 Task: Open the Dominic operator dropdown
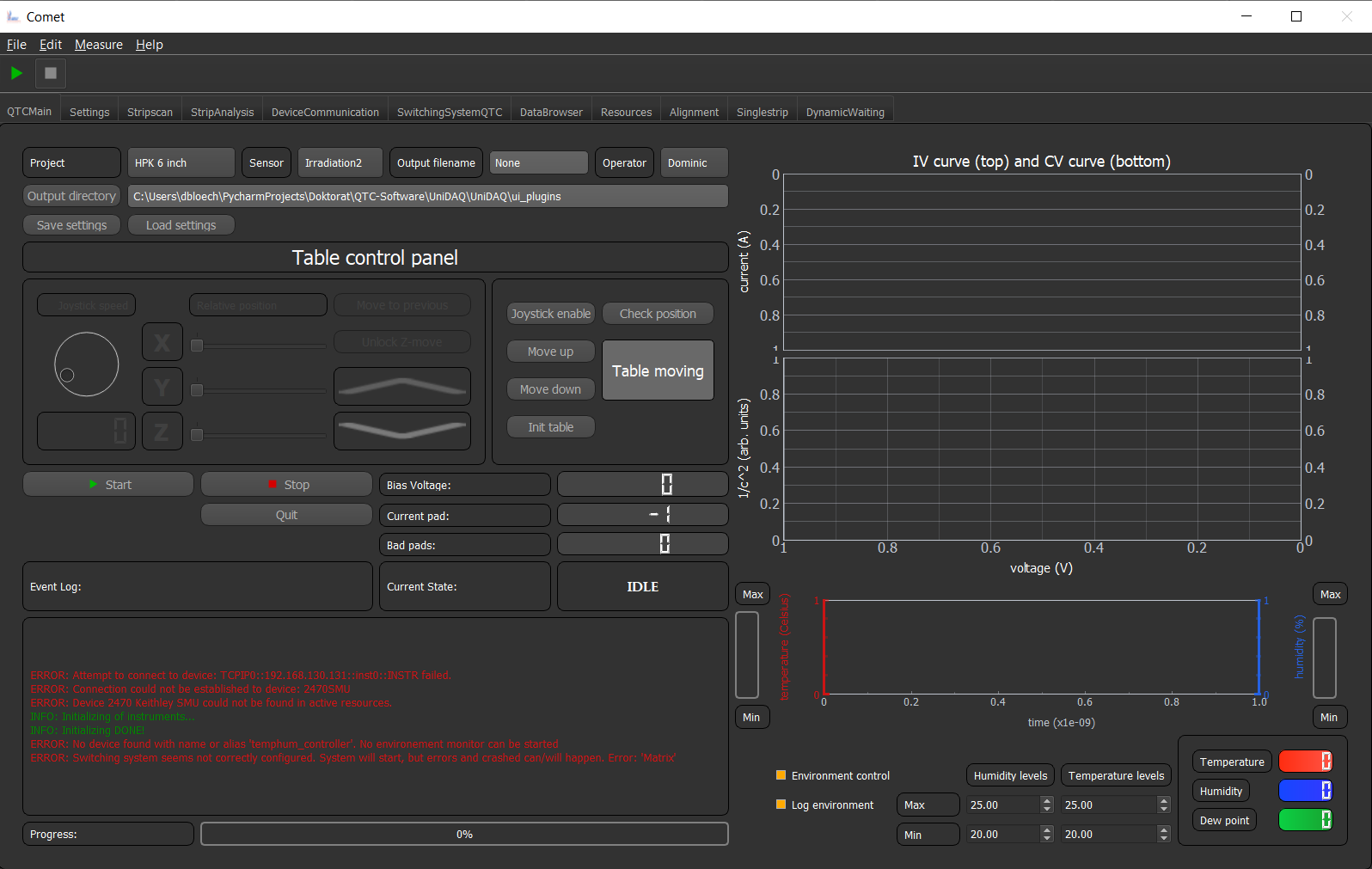[x=694, y=162]
